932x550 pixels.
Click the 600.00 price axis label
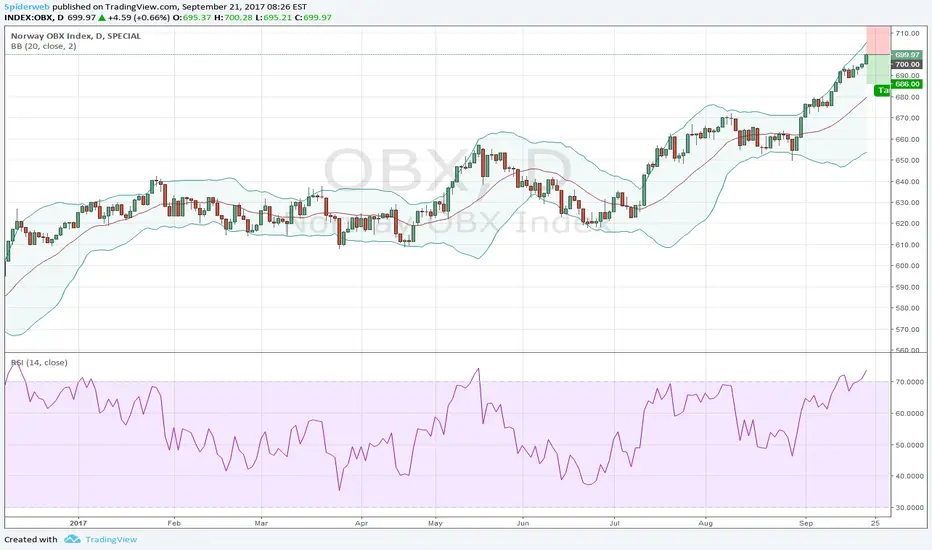pos(908,266)
